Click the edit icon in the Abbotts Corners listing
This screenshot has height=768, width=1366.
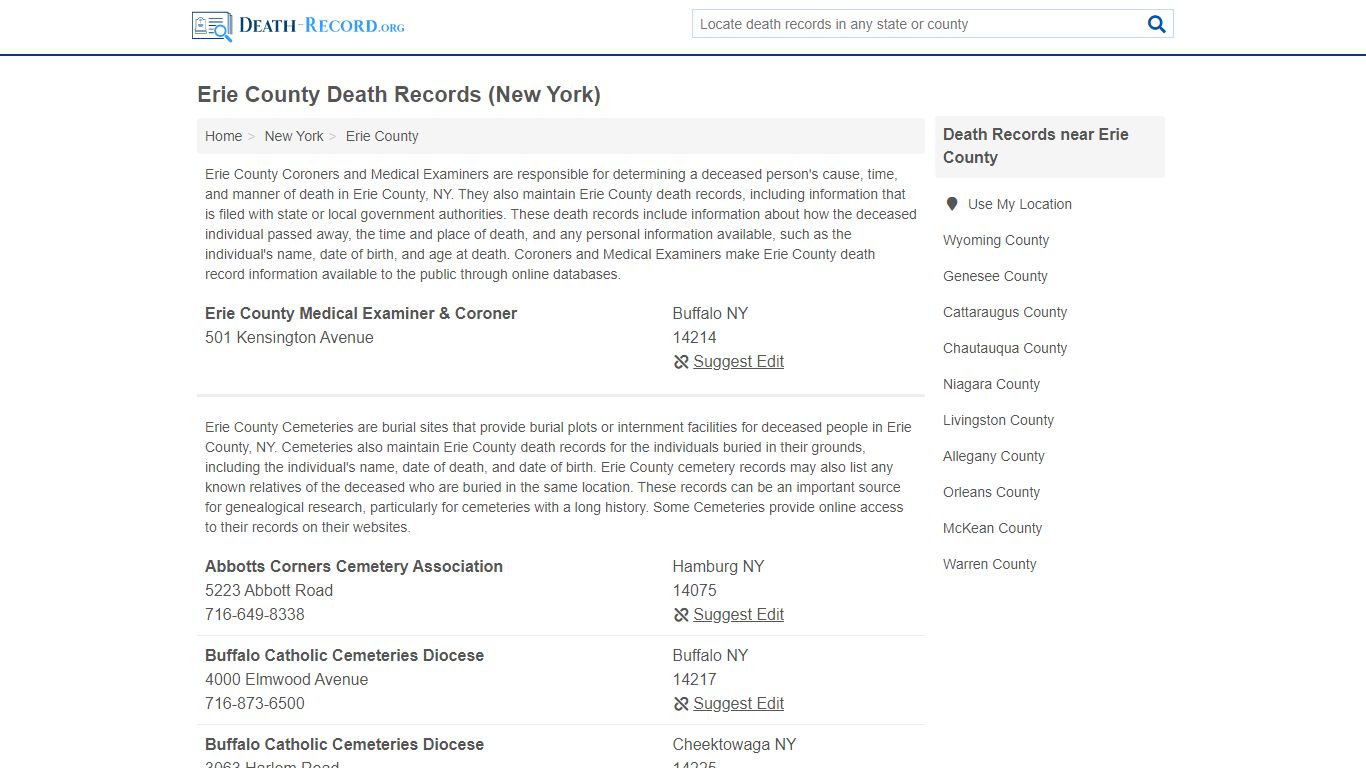(681, 615)
